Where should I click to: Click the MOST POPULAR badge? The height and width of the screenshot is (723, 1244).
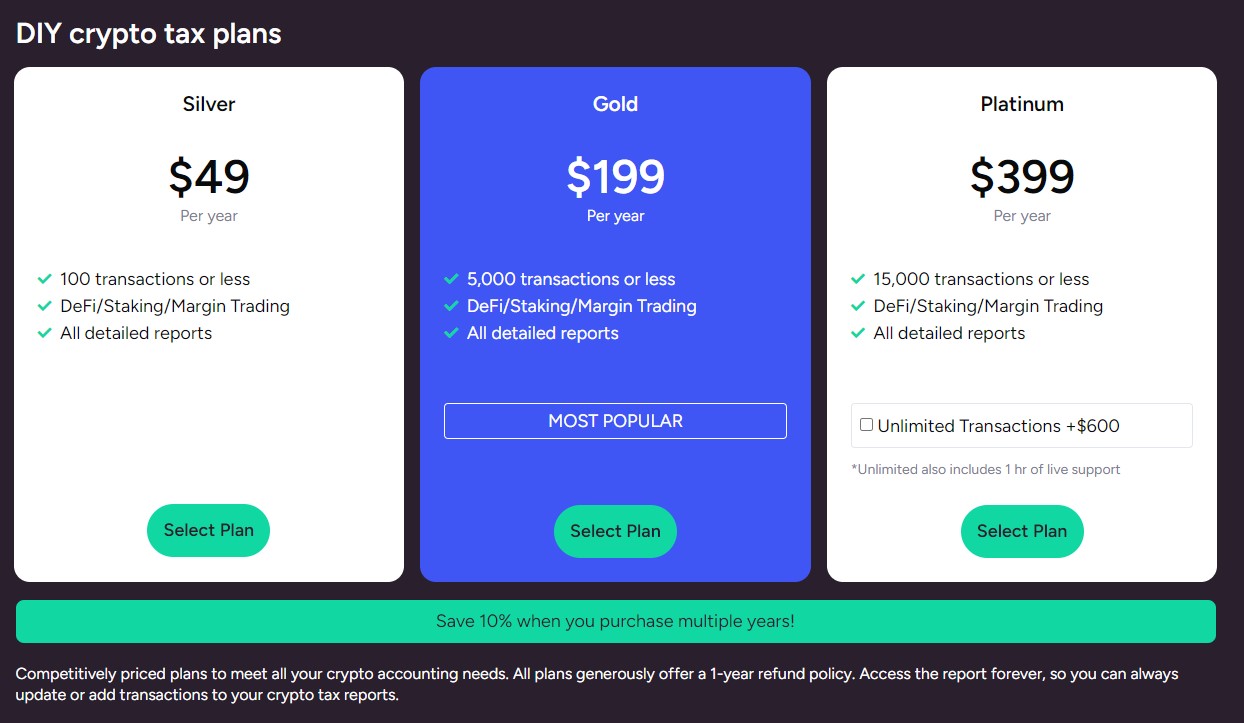615,421
